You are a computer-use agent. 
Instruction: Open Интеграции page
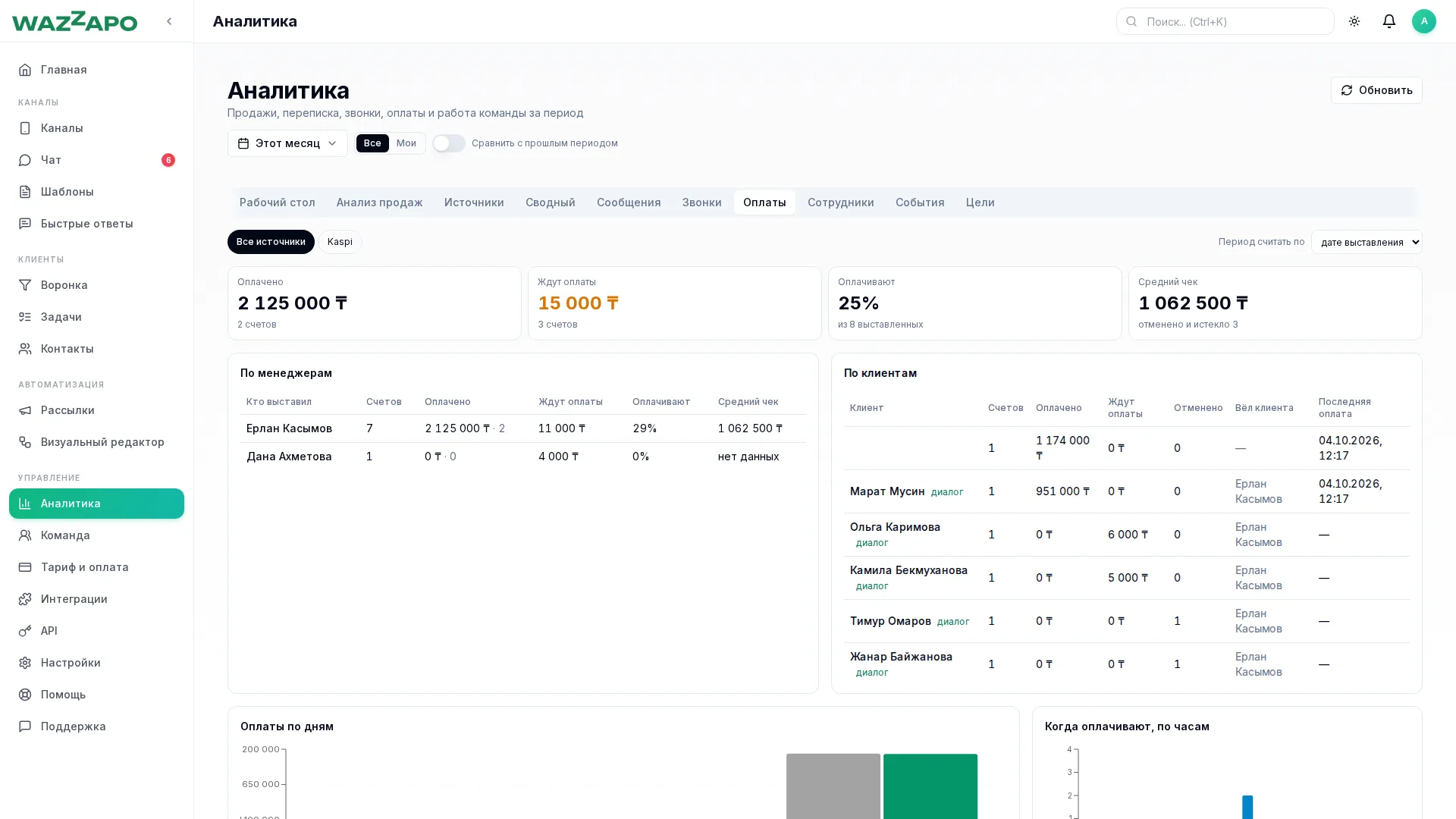pyautogui.click(x=96, y=599)
